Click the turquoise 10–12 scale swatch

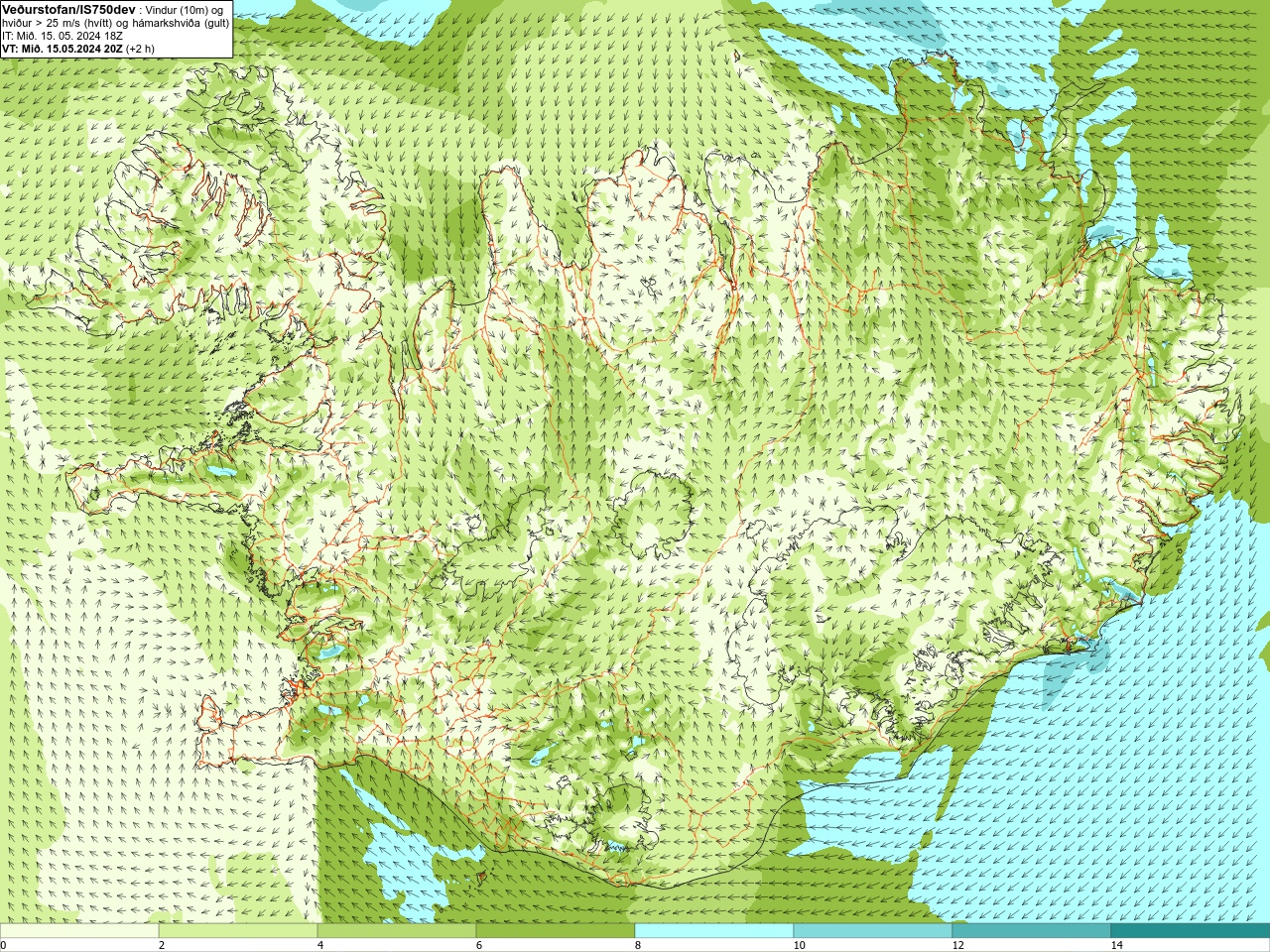(x=873, y=931)
